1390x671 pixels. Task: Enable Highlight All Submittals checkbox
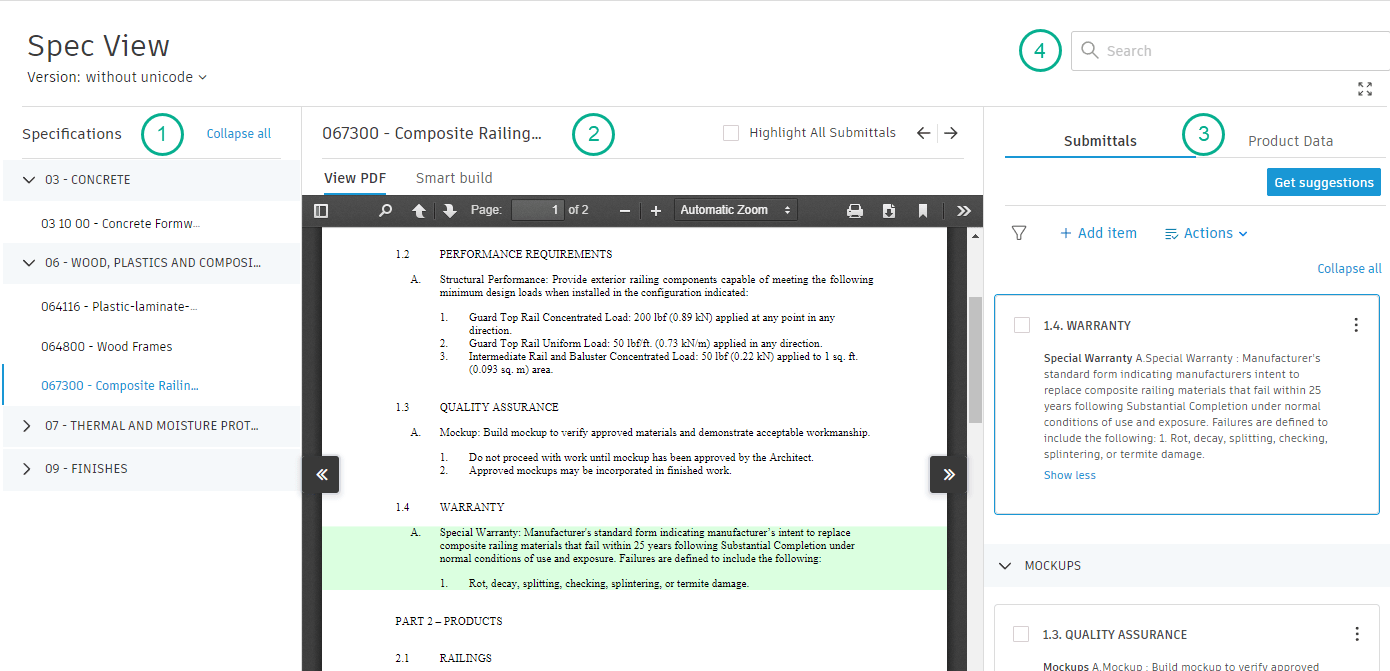pyautogui.click(x=731, y=133)
